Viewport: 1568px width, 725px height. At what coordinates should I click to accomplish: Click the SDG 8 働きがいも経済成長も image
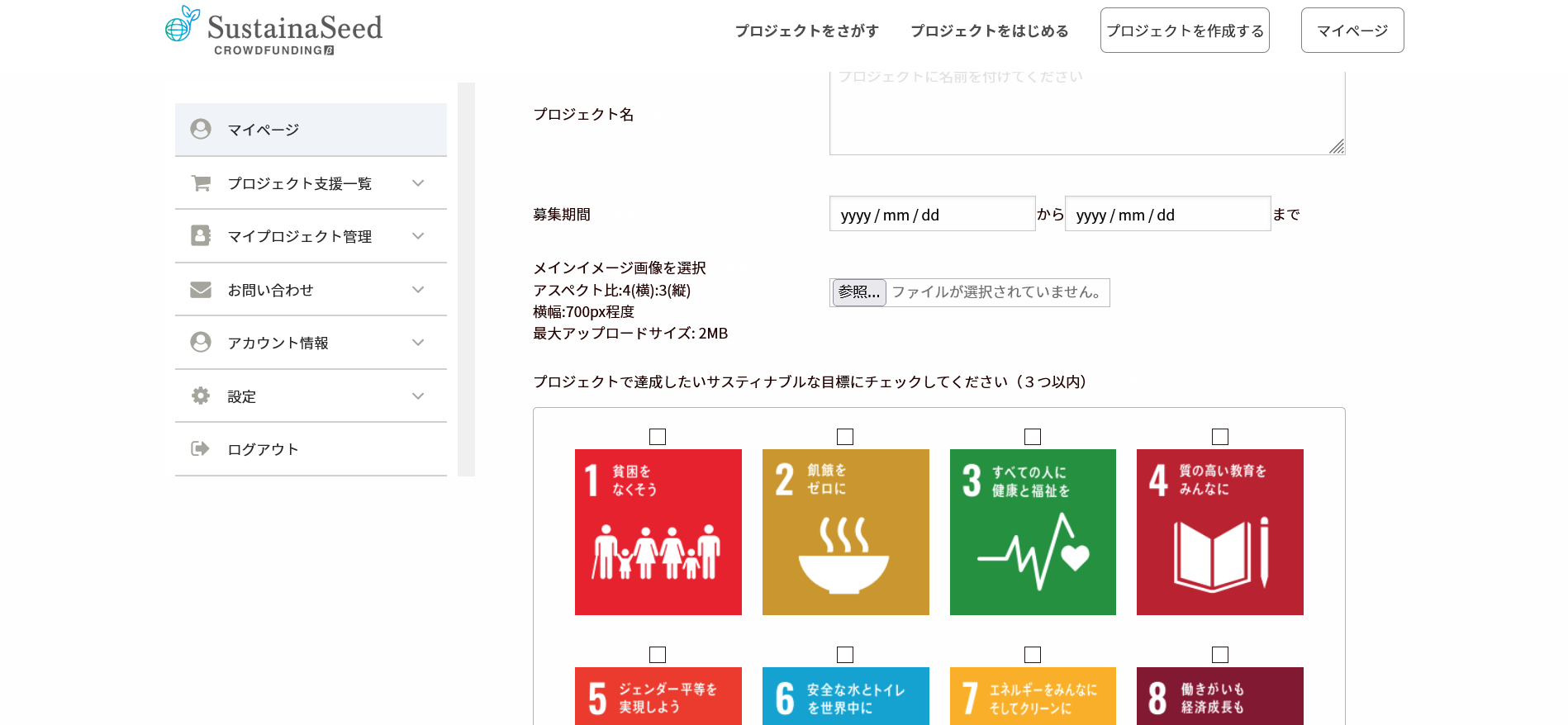[x=1220, y=696]
